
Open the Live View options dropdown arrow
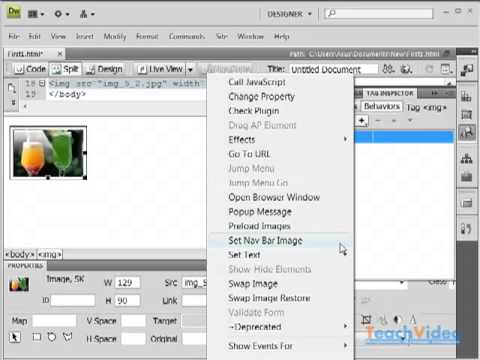point(190,70)
